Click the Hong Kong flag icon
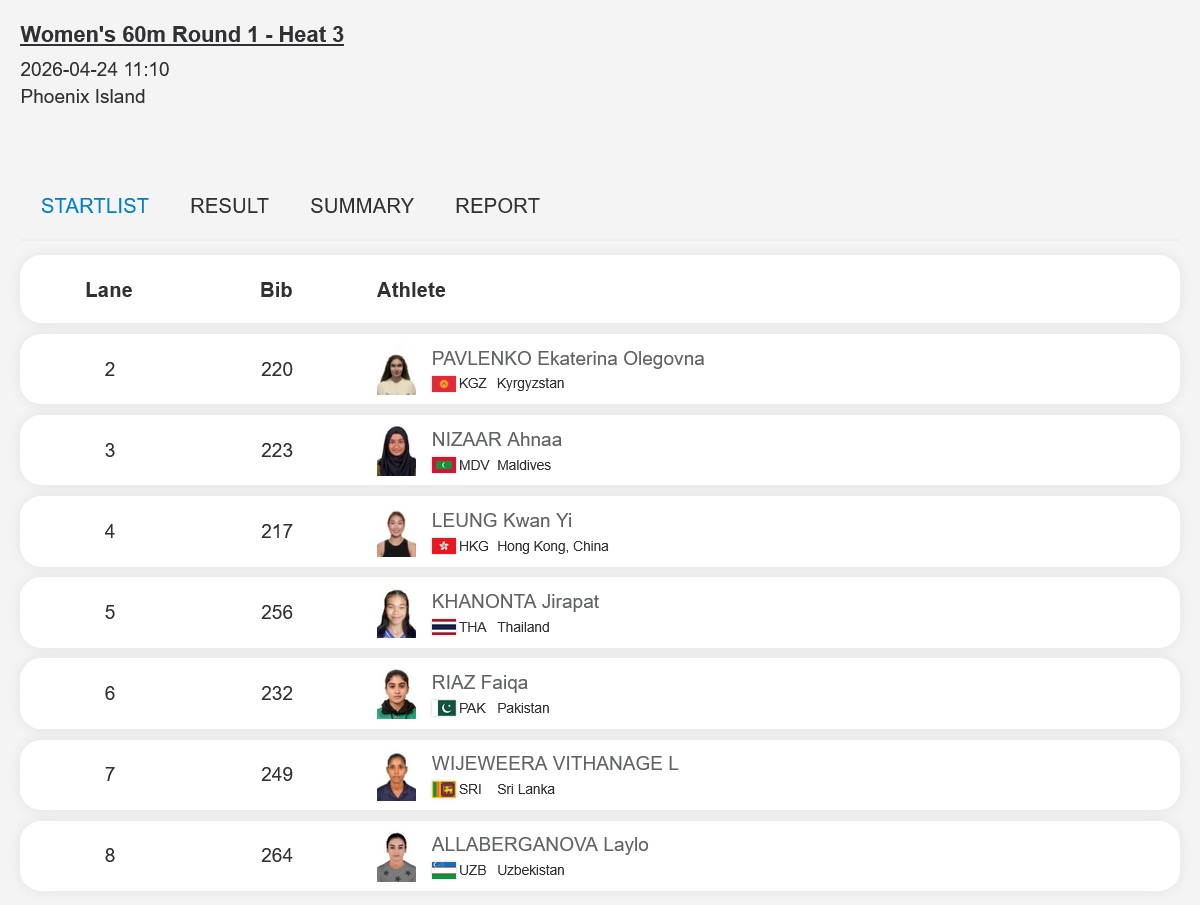This screenshot has width=1200, height=905. [x=443, y=546]
